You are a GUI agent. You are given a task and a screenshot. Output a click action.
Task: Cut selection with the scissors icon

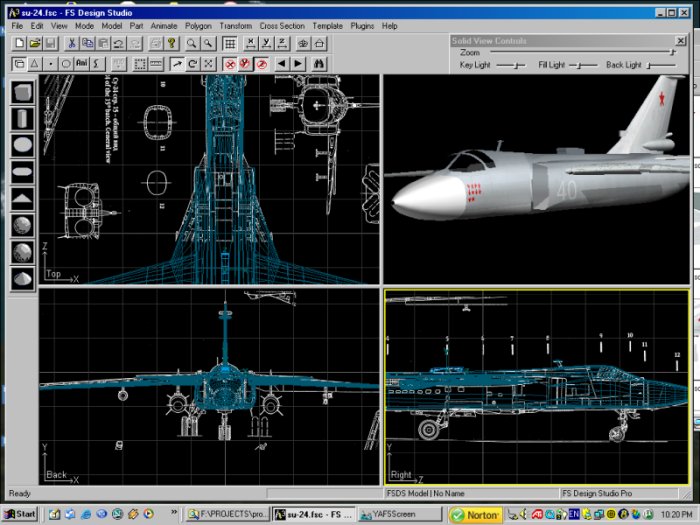72,44
